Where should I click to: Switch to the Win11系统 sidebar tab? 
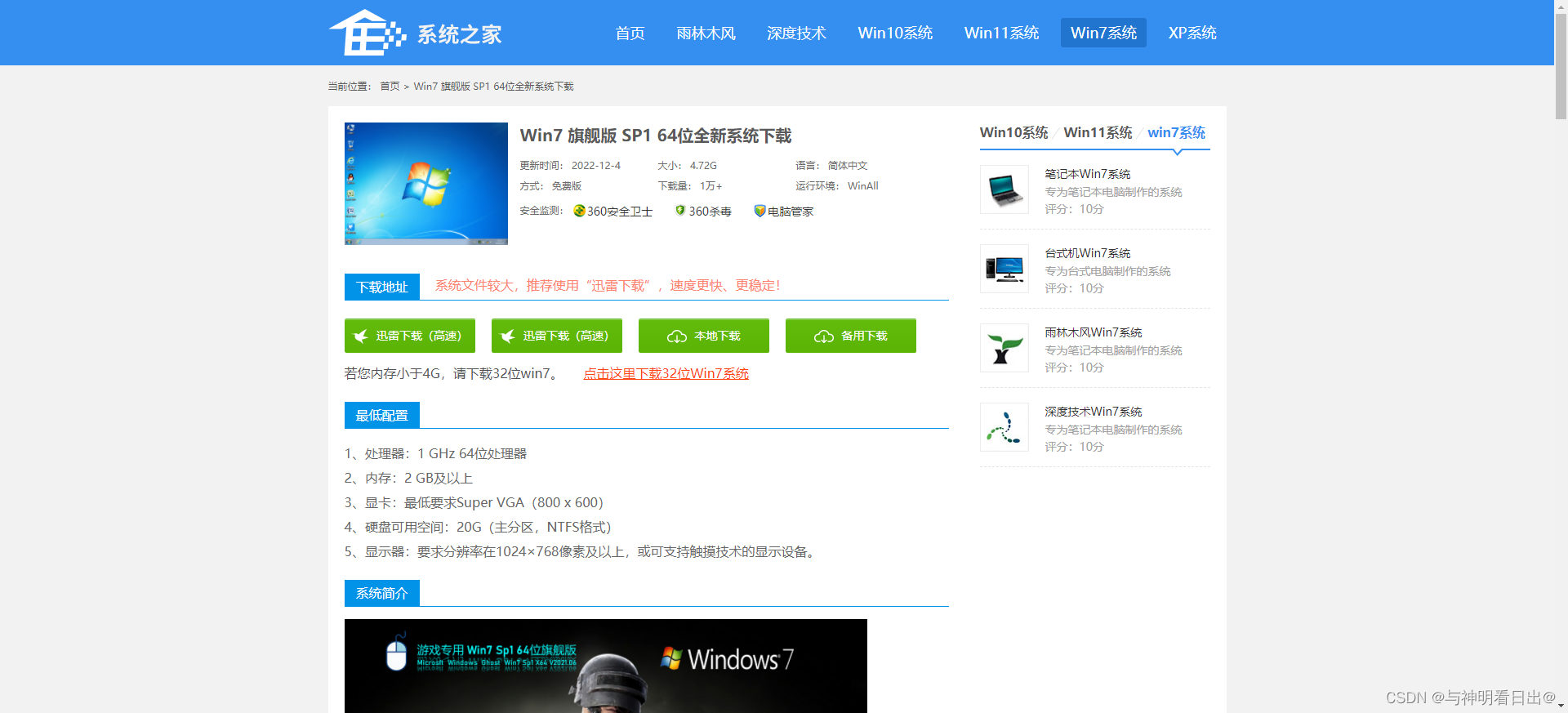click(1098, 132)
